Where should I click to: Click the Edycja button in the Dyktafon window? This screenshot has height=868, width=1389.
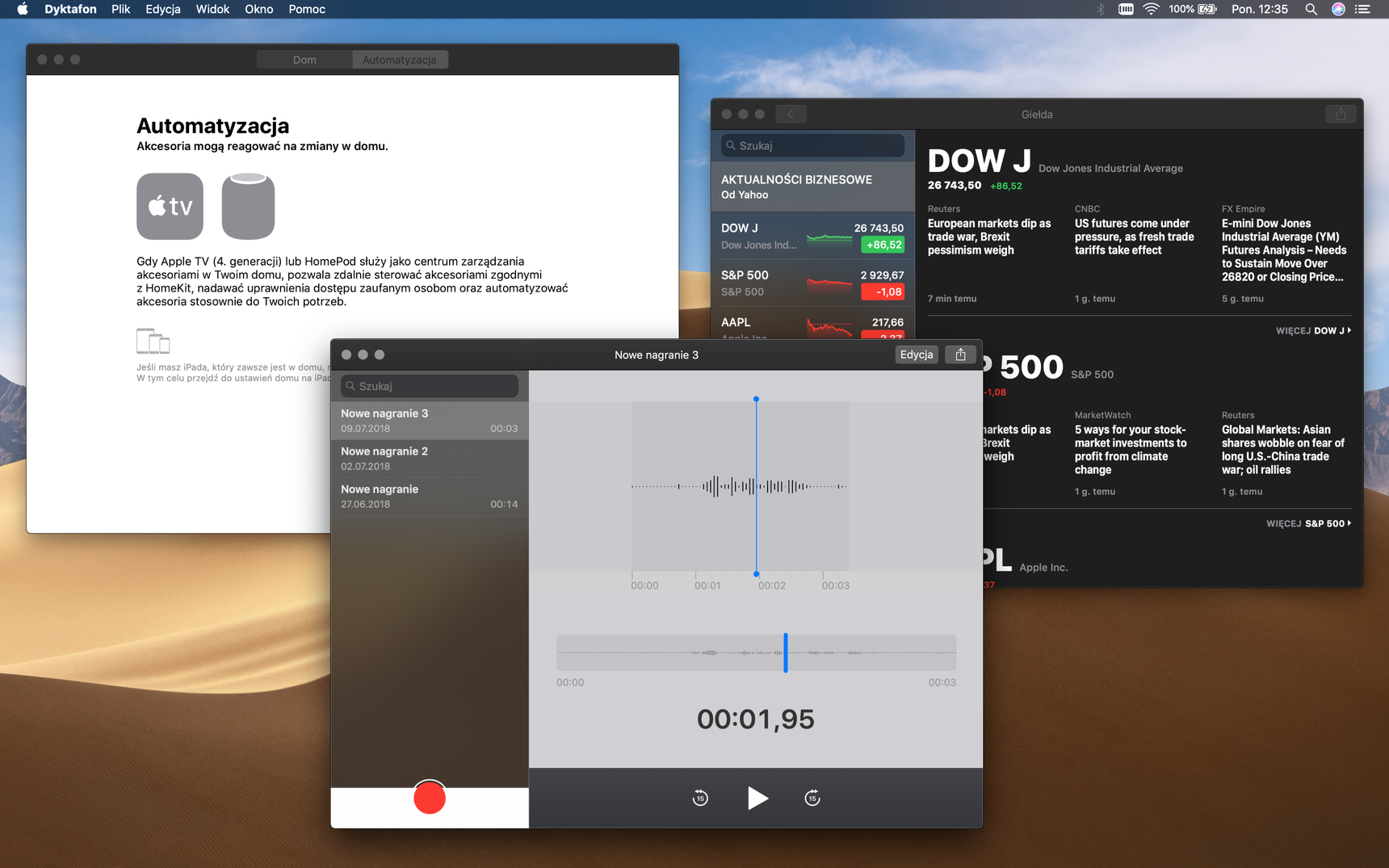pyautogui.click(x=917, y=354)
